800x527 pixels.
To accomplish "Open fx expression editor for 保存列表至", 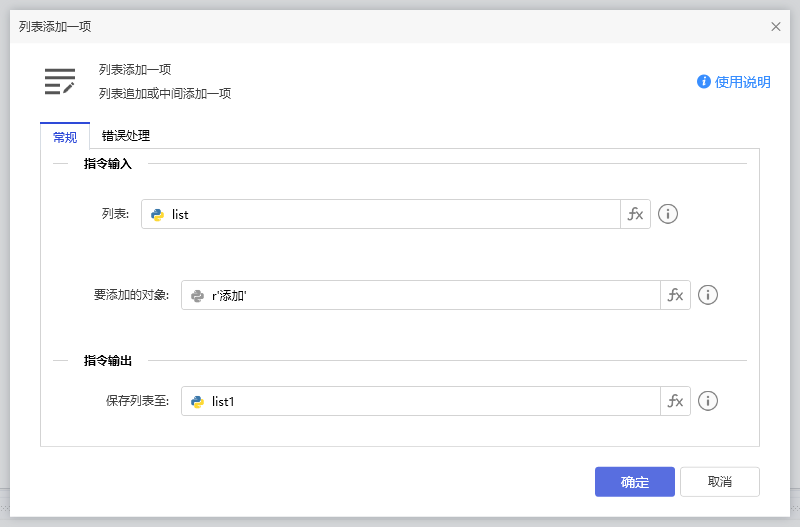I will 675,401.
